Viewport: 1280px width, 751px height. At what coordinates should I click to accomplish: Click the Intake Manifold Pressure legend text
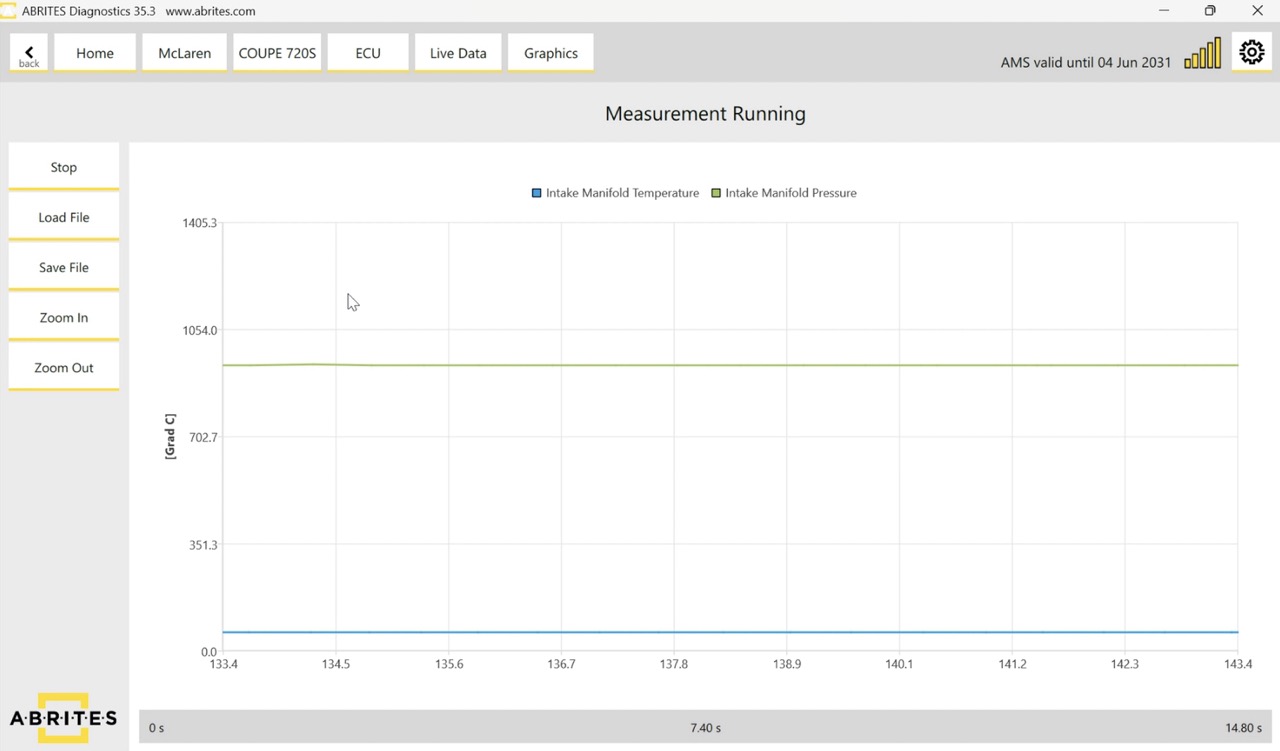click(x=791, y=193)
